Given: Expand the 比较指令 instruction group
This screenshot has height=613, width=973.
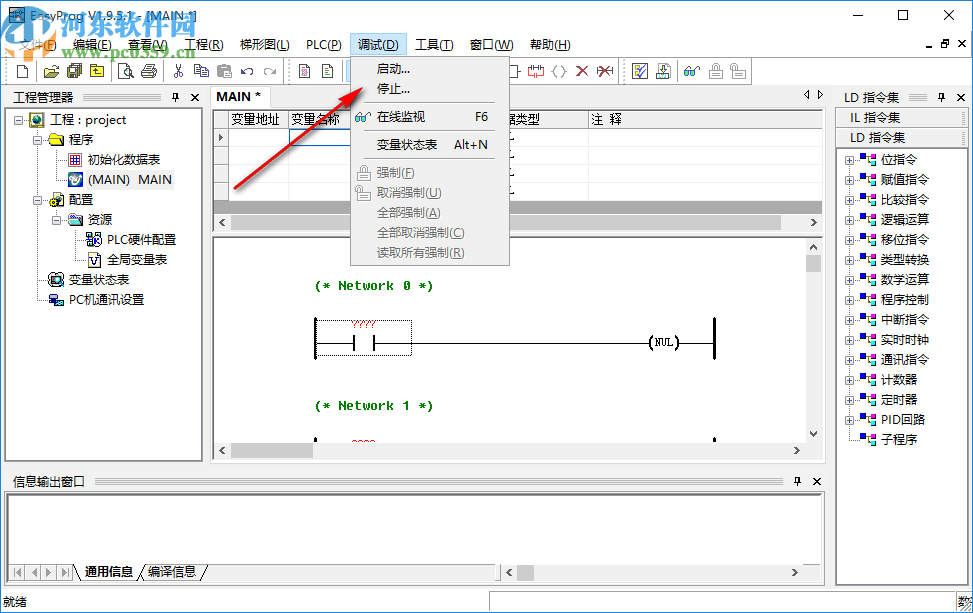Looking at the screenshot, I should pyautogui.click(x=849, y=200).
